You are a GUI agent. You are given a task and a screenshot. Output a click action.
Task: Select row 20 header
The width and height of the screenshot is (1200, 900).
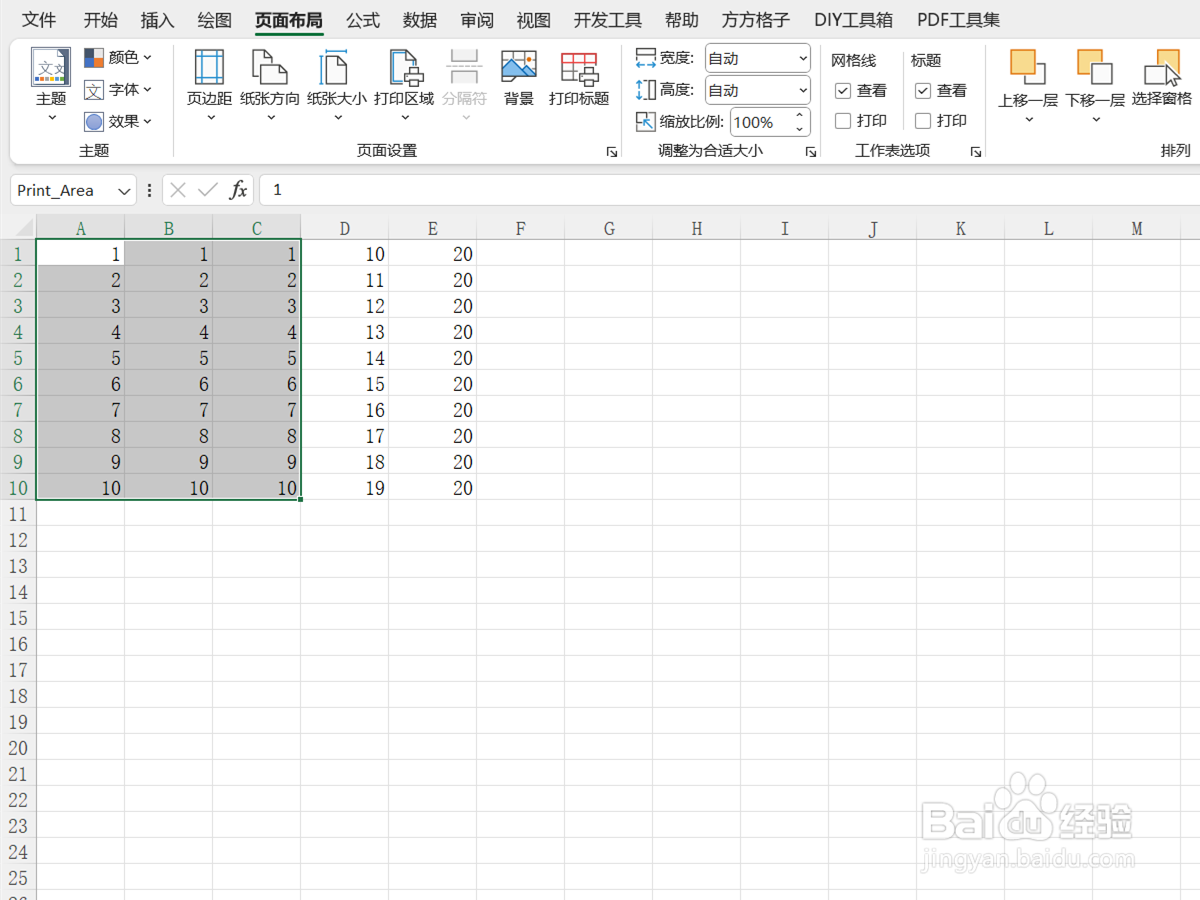coord(18,748)
